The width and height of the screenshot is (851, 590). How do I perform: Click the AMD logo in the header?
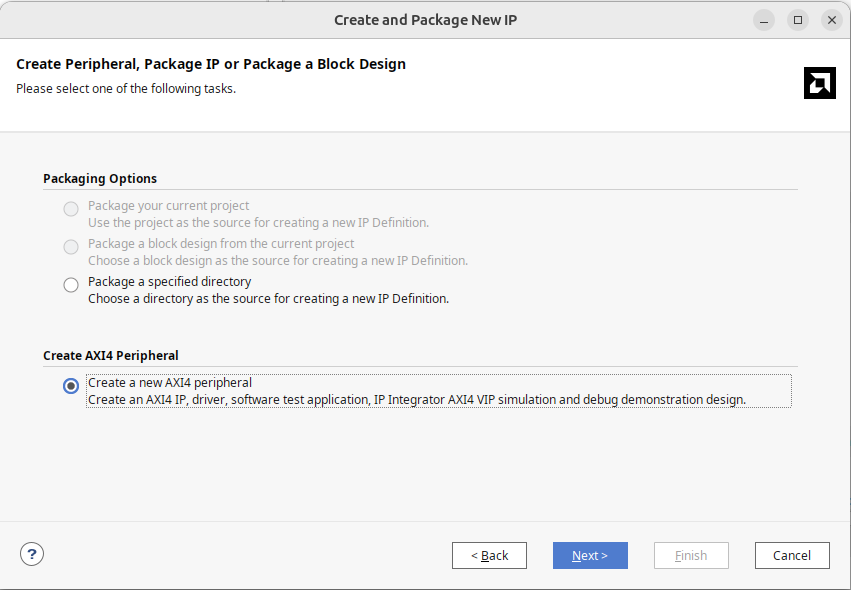tap(819, 83)
